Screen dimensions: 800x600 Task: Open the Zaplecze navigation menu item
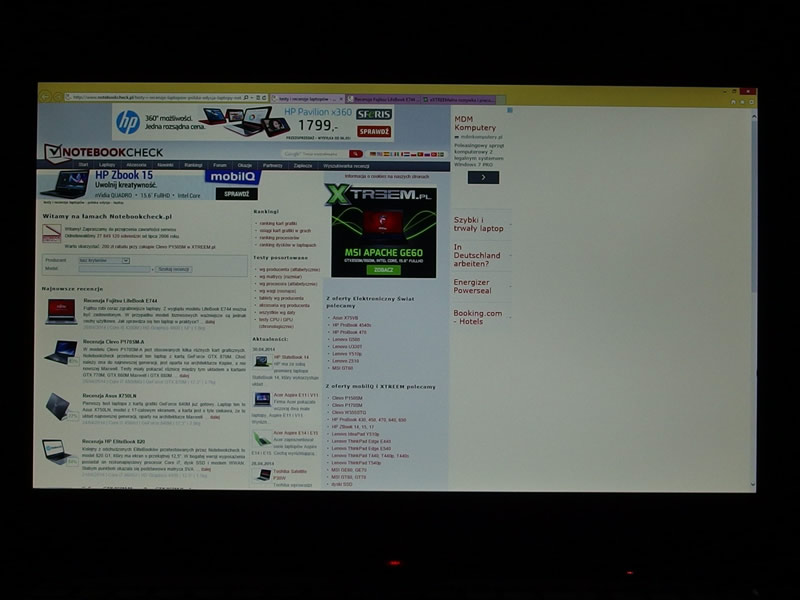(x=303, y=165)
